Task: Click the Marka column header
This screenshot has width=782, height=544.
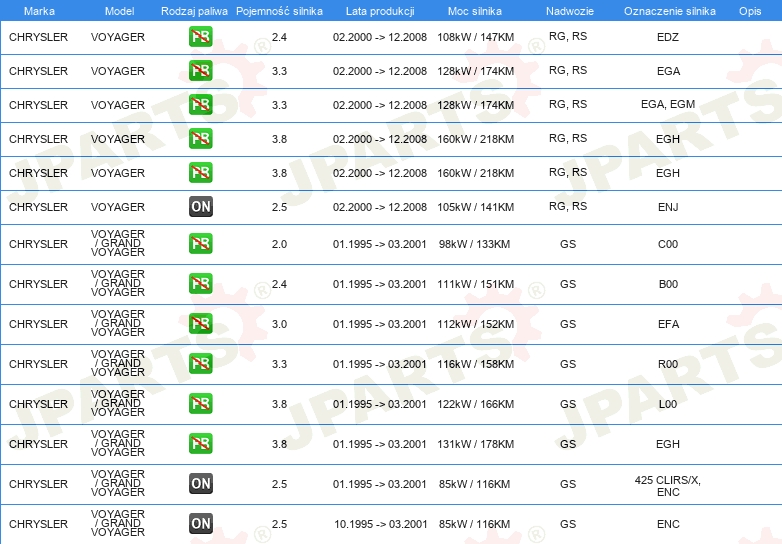Action: click(x=39, y=11)
